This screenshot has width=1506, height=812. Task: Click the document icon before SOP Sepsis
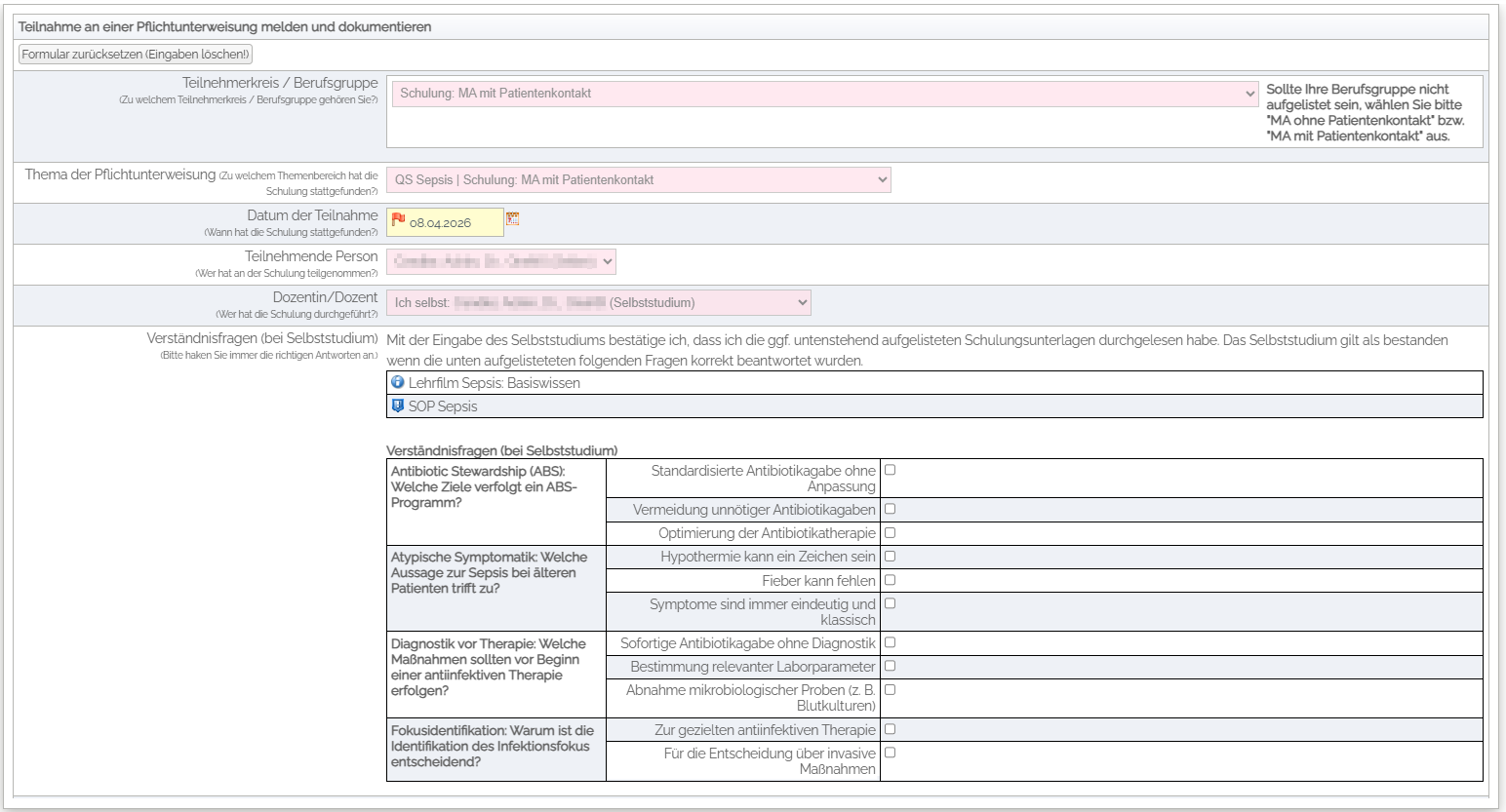pos(398,406)
